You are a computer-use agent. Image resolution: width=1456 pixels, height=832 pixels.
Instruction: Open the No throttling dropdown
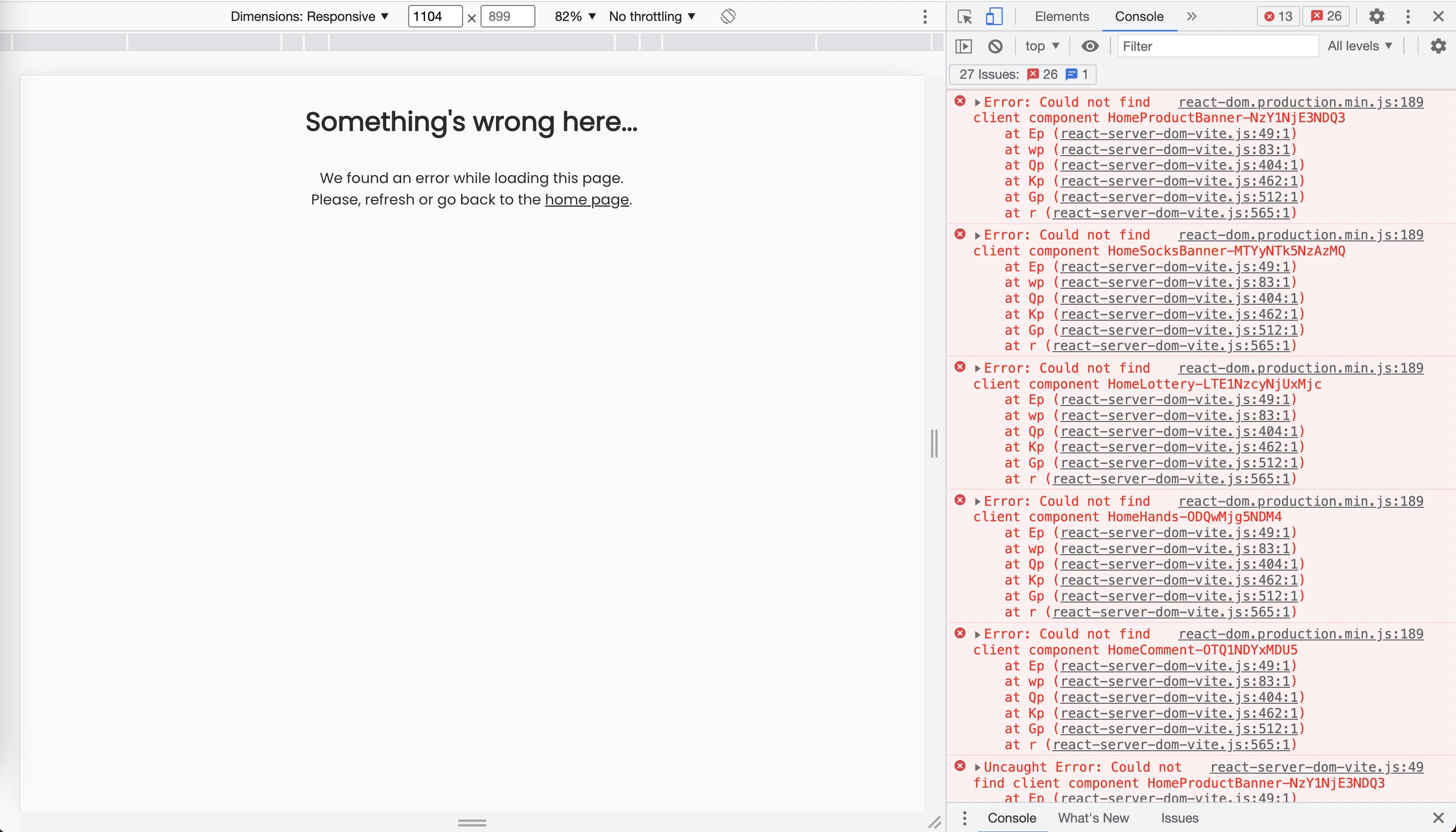click(652, 16)
